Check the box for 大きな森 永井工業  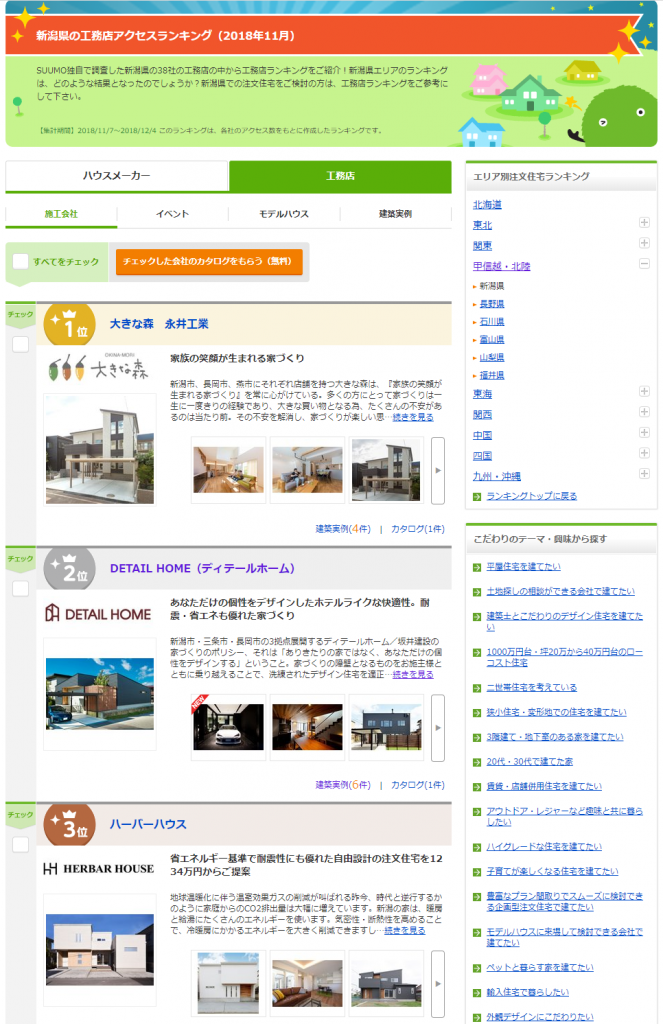(20, 344)
